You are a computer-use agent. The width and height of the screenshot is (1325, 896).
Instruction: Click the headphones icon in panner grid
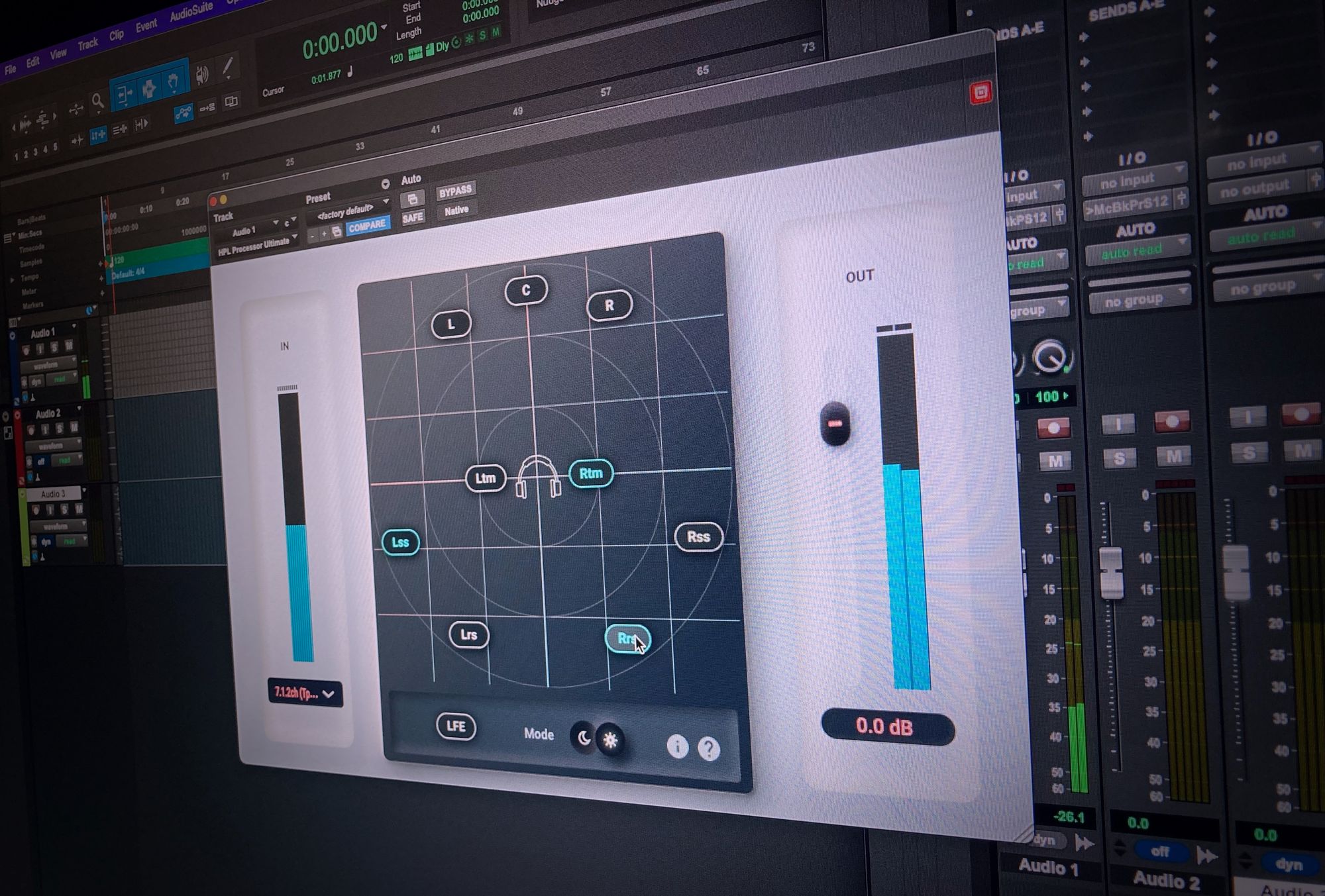[x=539, y=477]
